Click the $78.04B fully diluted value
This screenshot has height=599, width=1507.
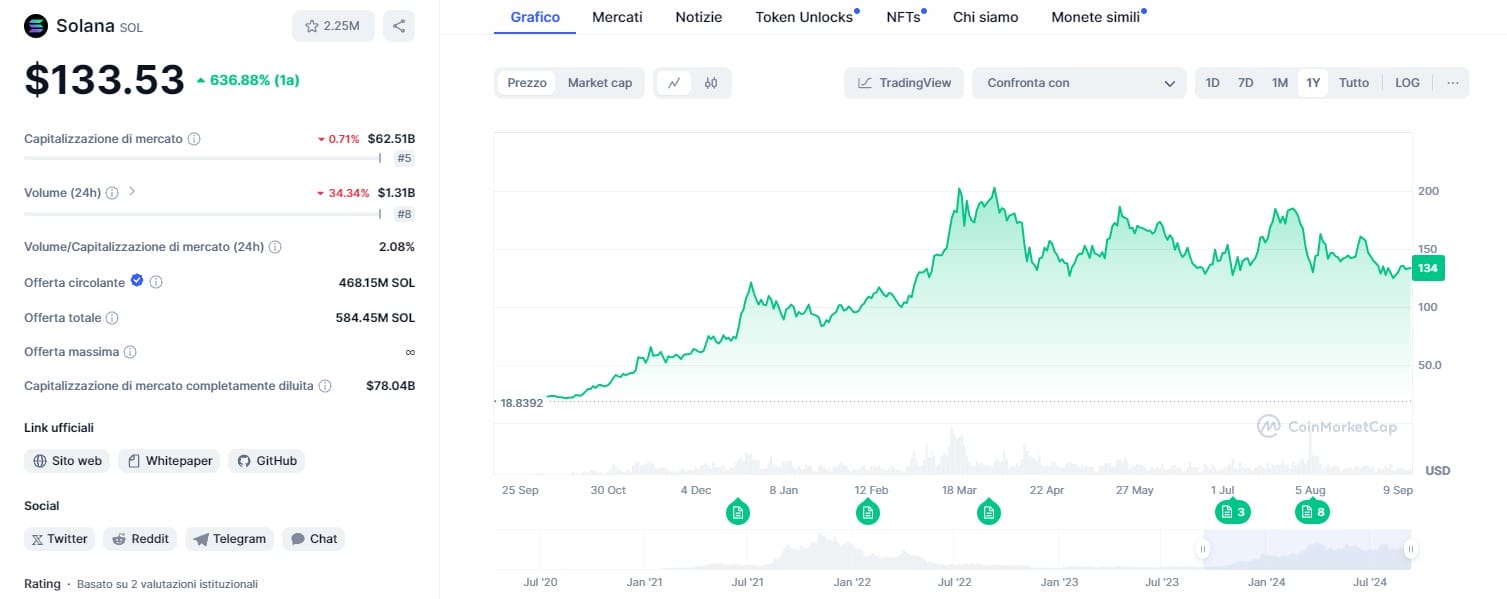[391, 386]
